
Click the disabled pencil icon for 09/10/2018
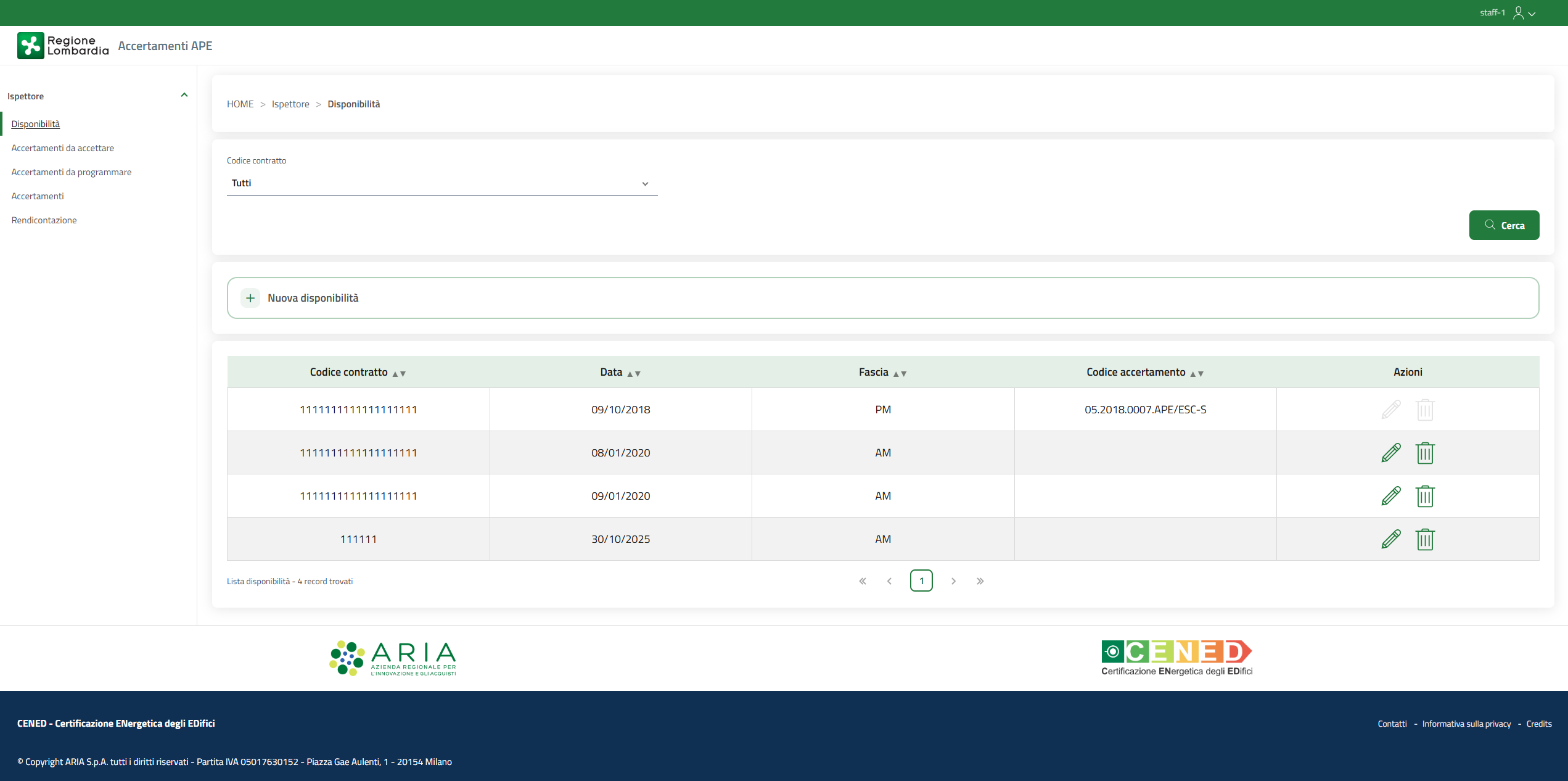click(x=1391, y=410)
